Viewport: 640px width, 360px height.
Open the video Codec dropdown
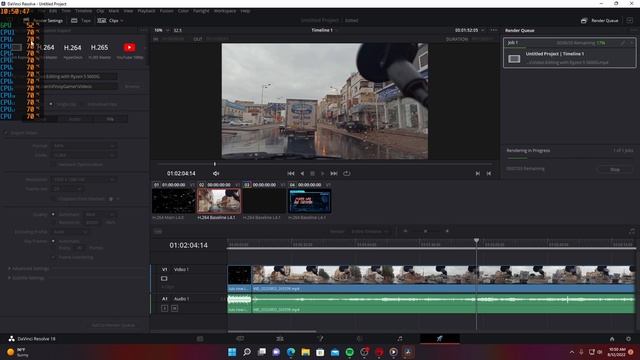click(84, 155)
